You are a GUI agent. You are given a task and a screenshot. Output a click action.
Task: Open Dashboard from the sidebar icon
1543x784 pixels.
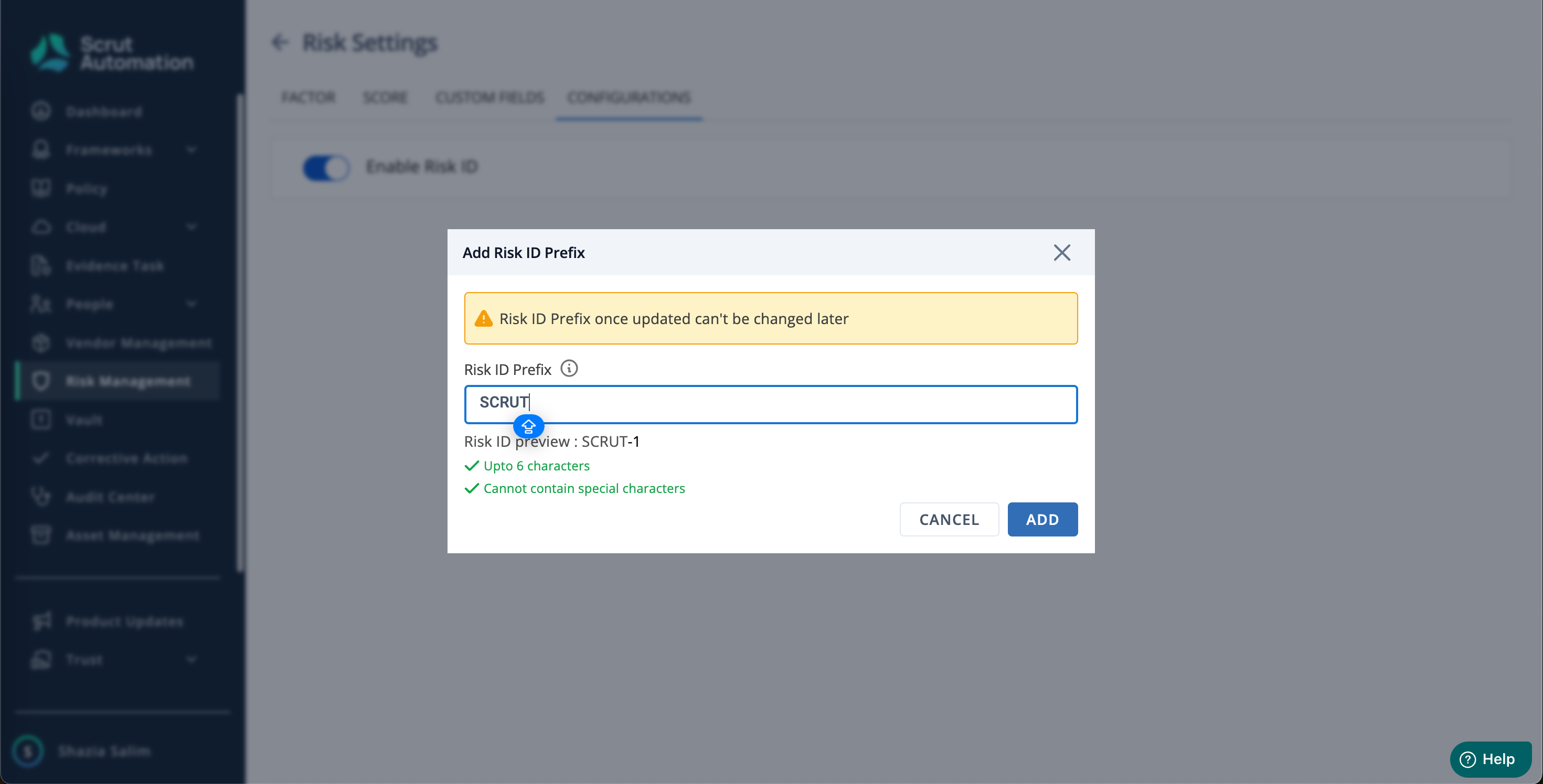41,111
